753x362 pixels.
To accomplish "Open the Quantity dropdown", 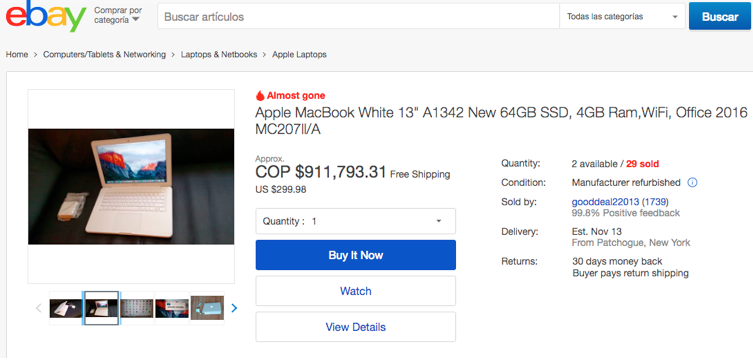I will [x=355, y=221].
